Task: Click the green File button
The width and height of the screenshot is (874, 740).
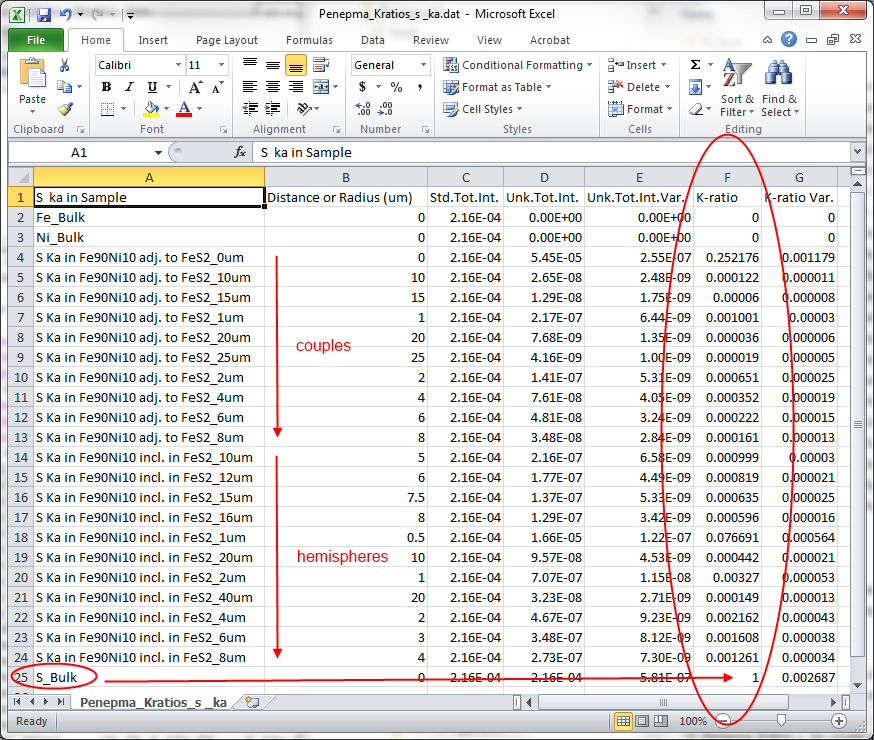Action: (x=36, y=40)
